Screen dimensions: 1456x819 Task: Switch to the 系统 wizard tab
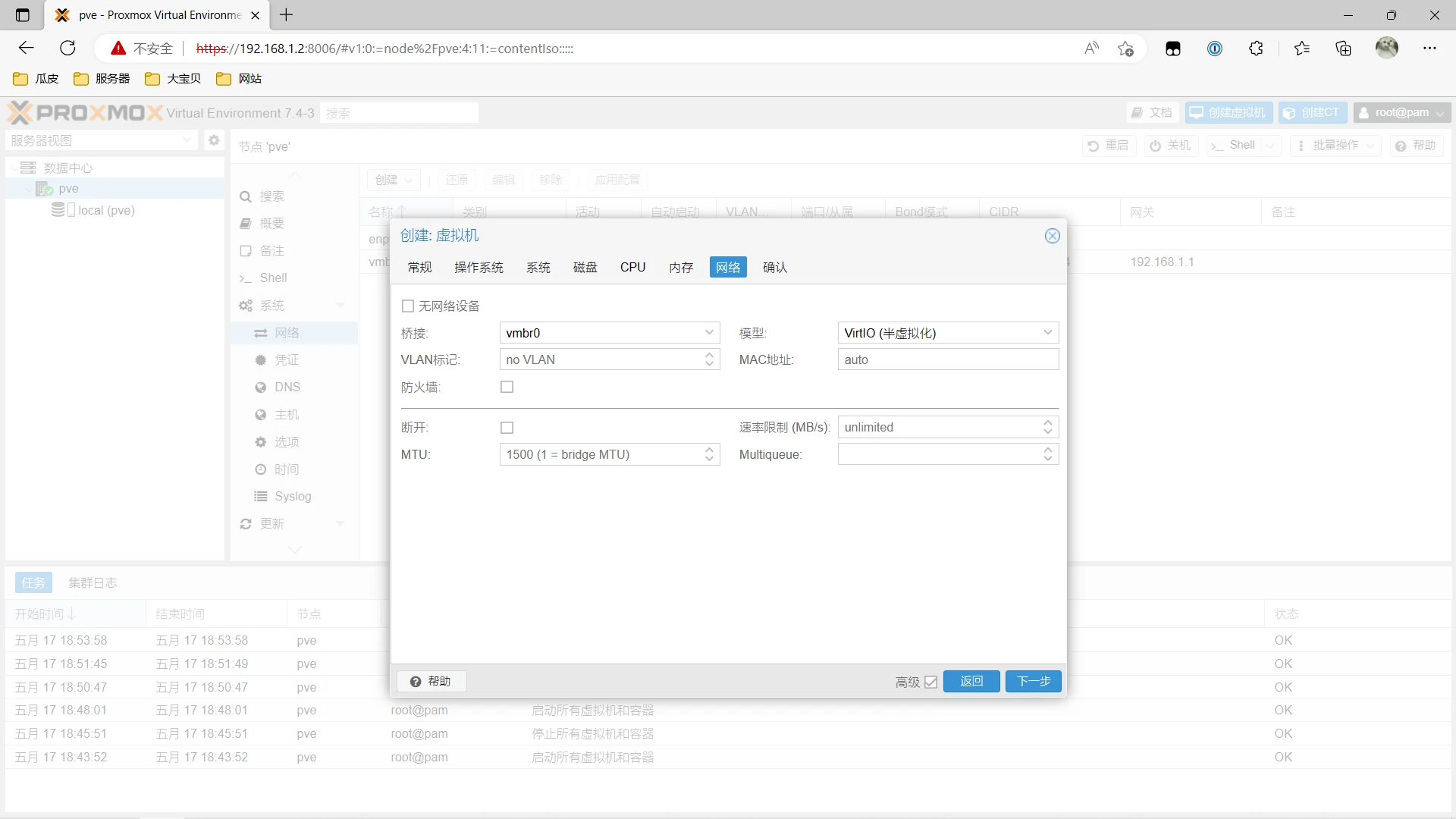(538, 267)
